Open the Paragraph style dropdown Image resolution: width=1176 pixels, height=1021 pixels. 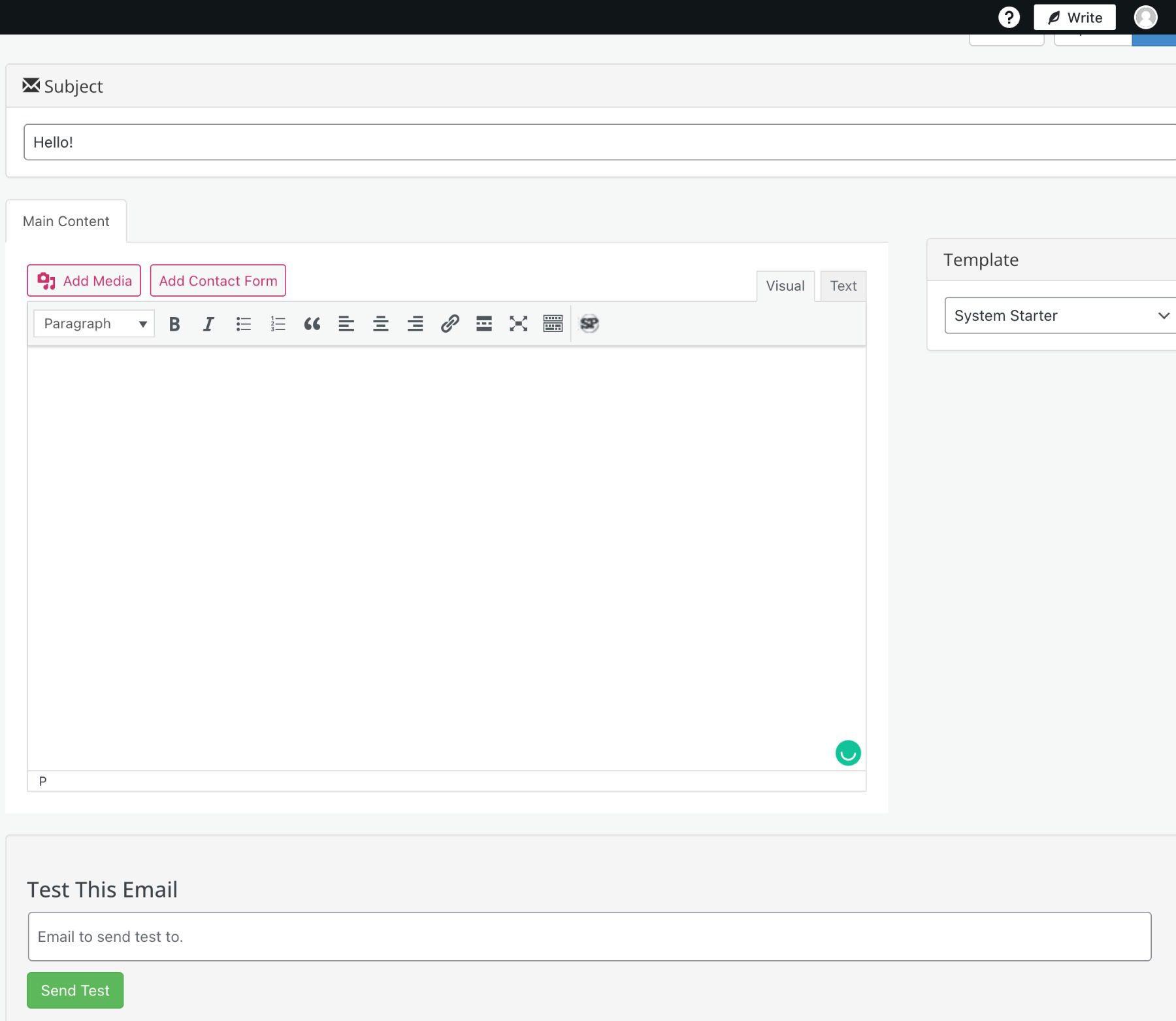[x=93, y=323]
